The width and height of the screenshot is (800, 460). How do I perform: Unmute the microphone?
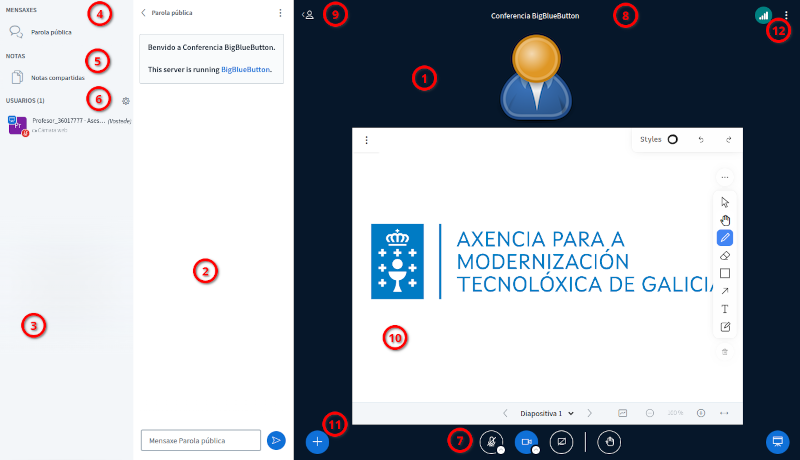(491, 441)
